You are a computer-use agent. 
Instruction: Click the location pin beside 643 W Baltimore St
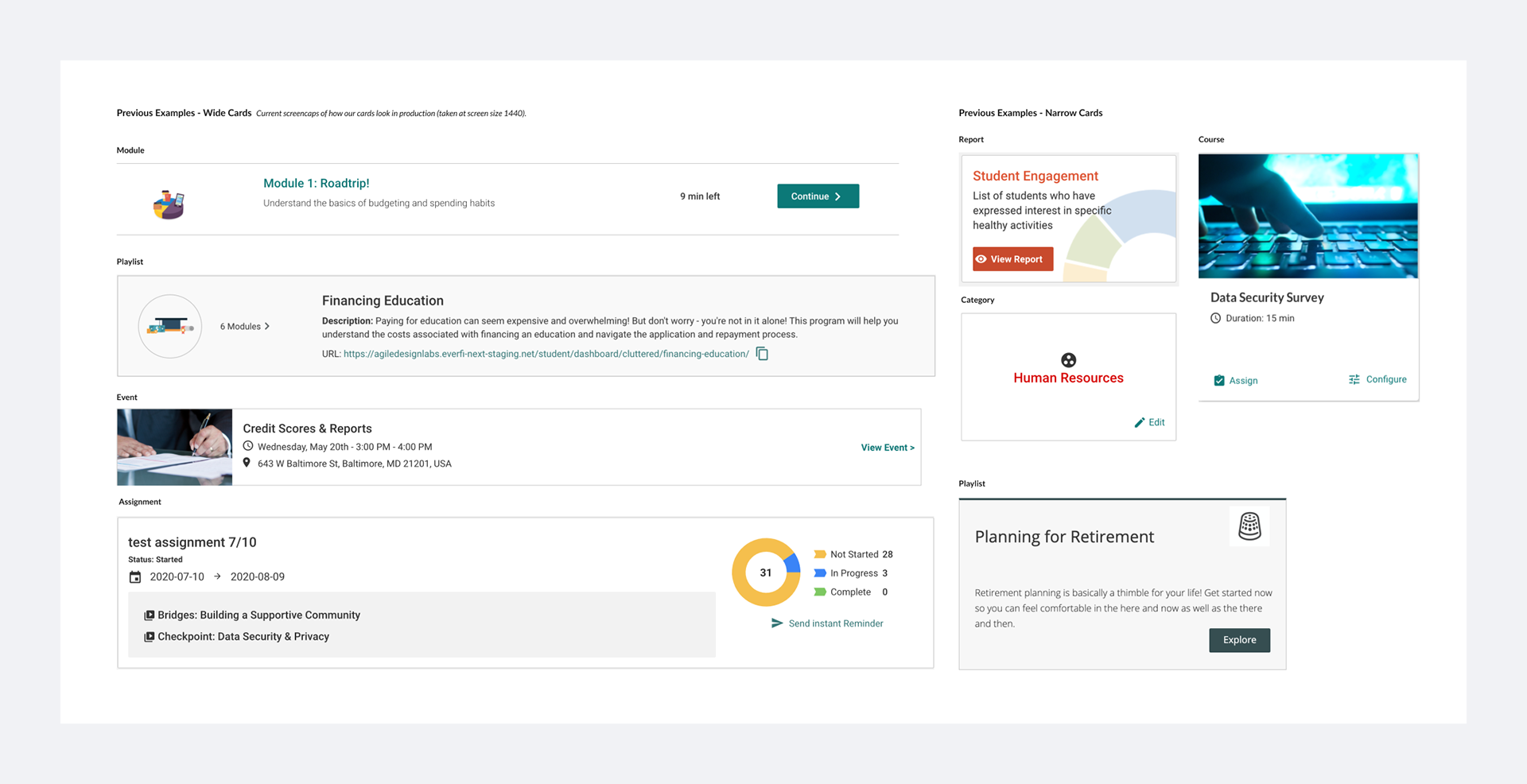(247, 463)
